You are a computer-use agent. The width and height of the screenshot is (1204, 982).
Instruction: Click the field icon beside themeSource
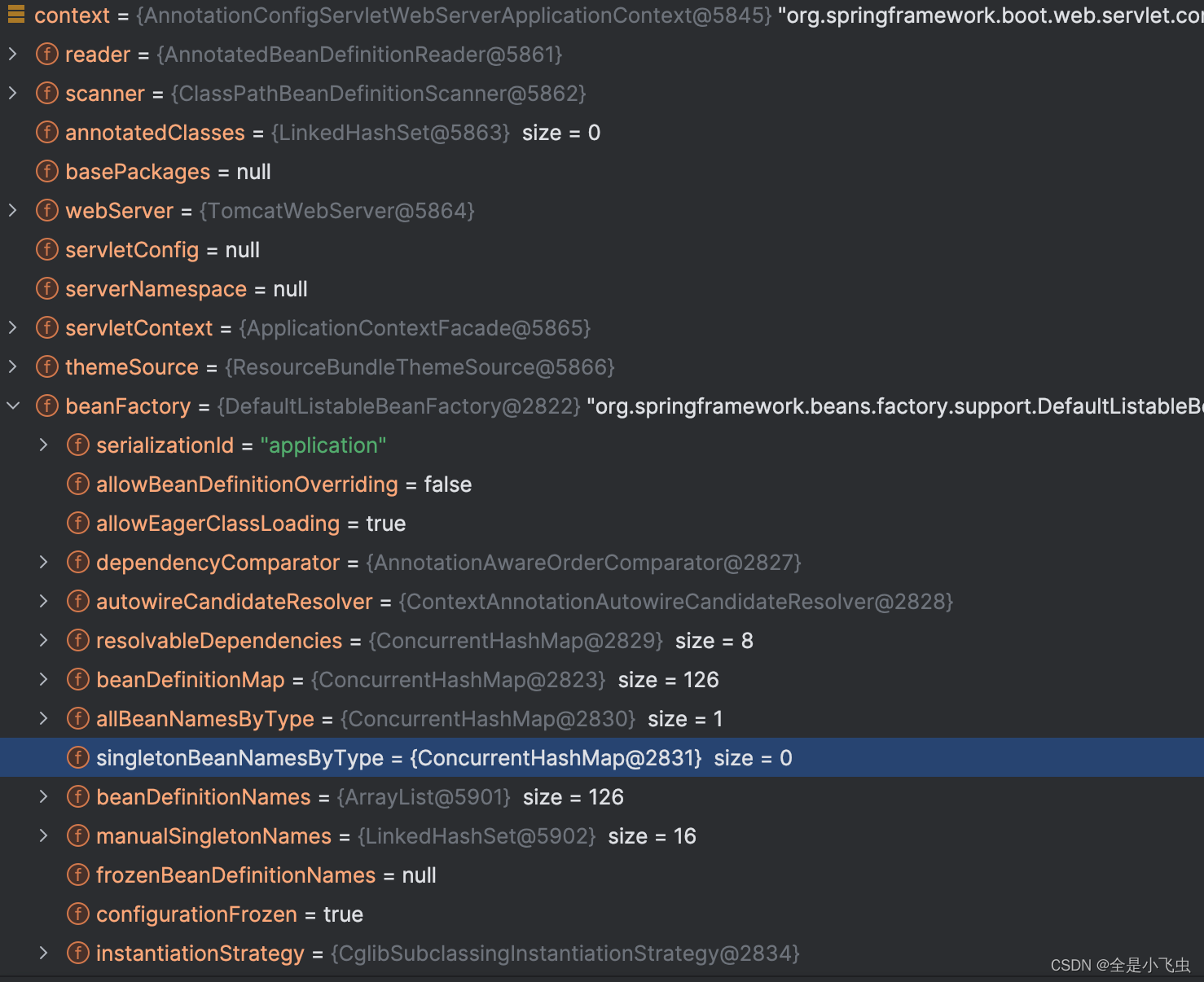tap(47, 366)
